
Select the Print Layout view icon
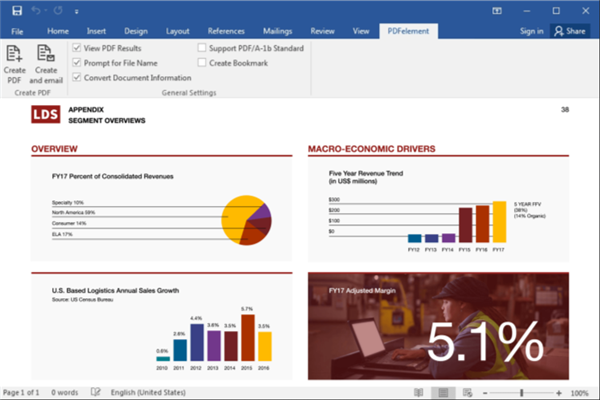[444, 392]
